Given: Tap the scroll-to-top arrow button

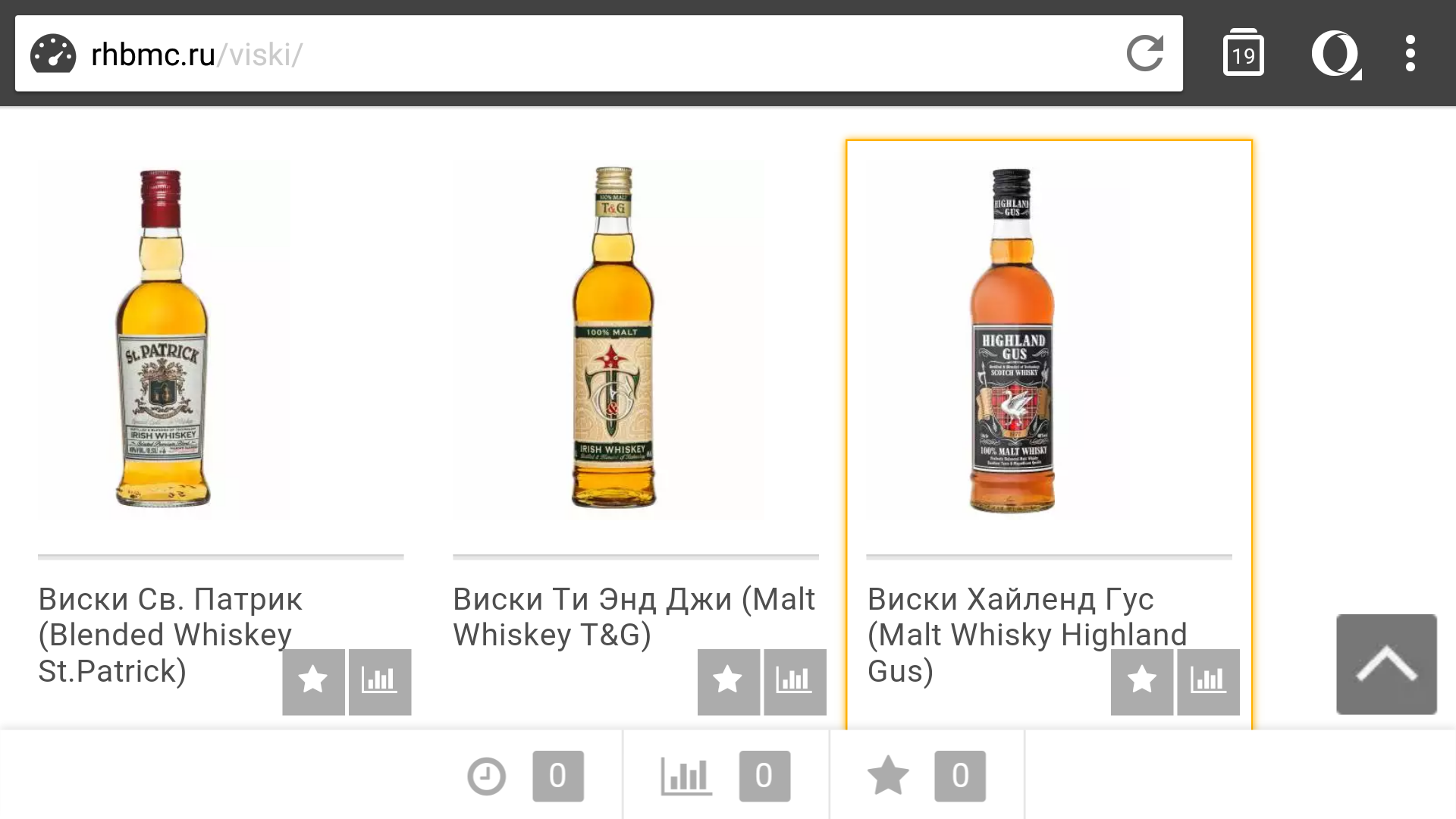Looking at the screenshot, I should pos(1386,664).
